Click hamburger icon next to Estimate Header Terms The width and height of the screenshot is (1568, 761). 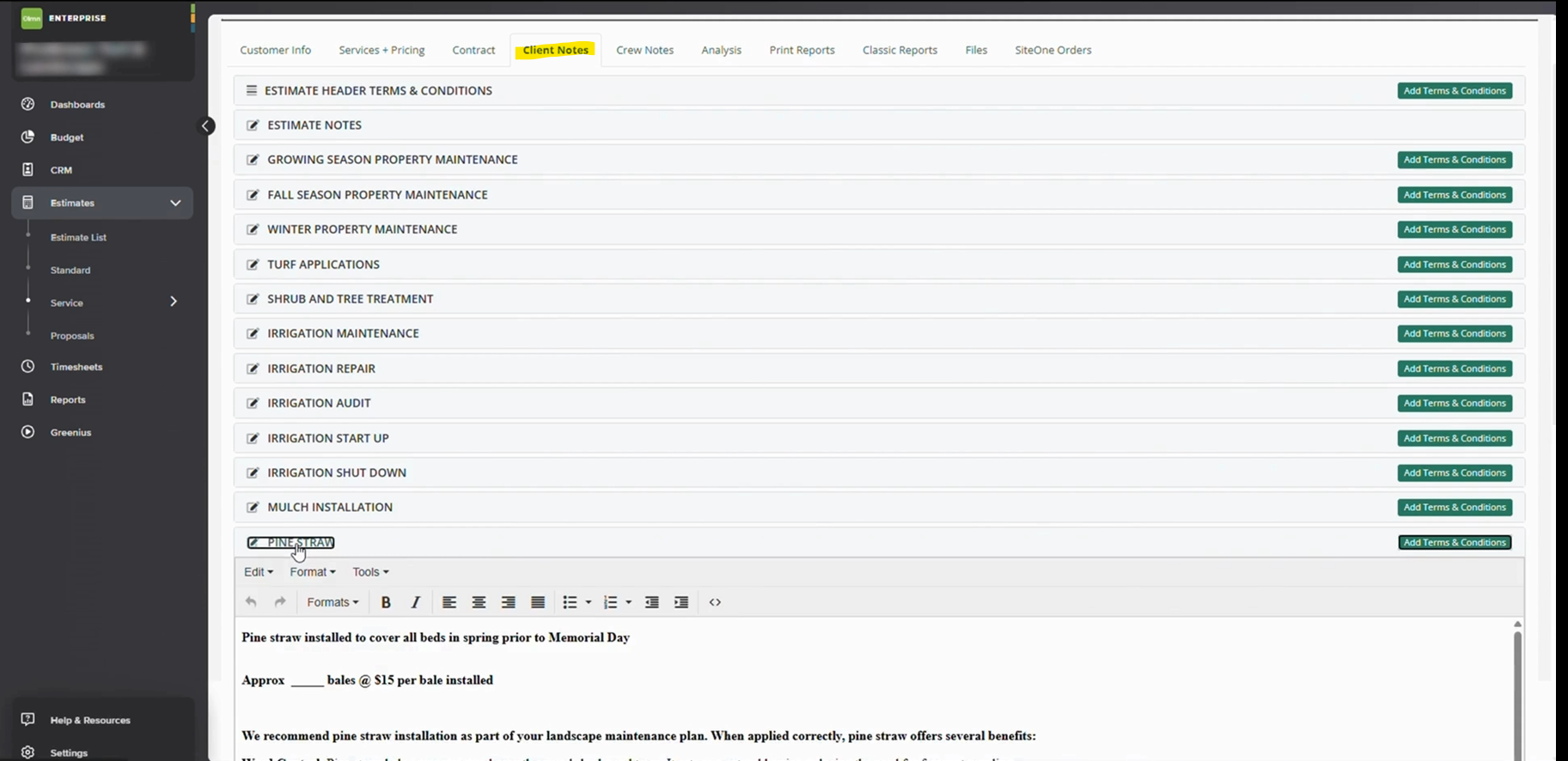coord(252,90)
